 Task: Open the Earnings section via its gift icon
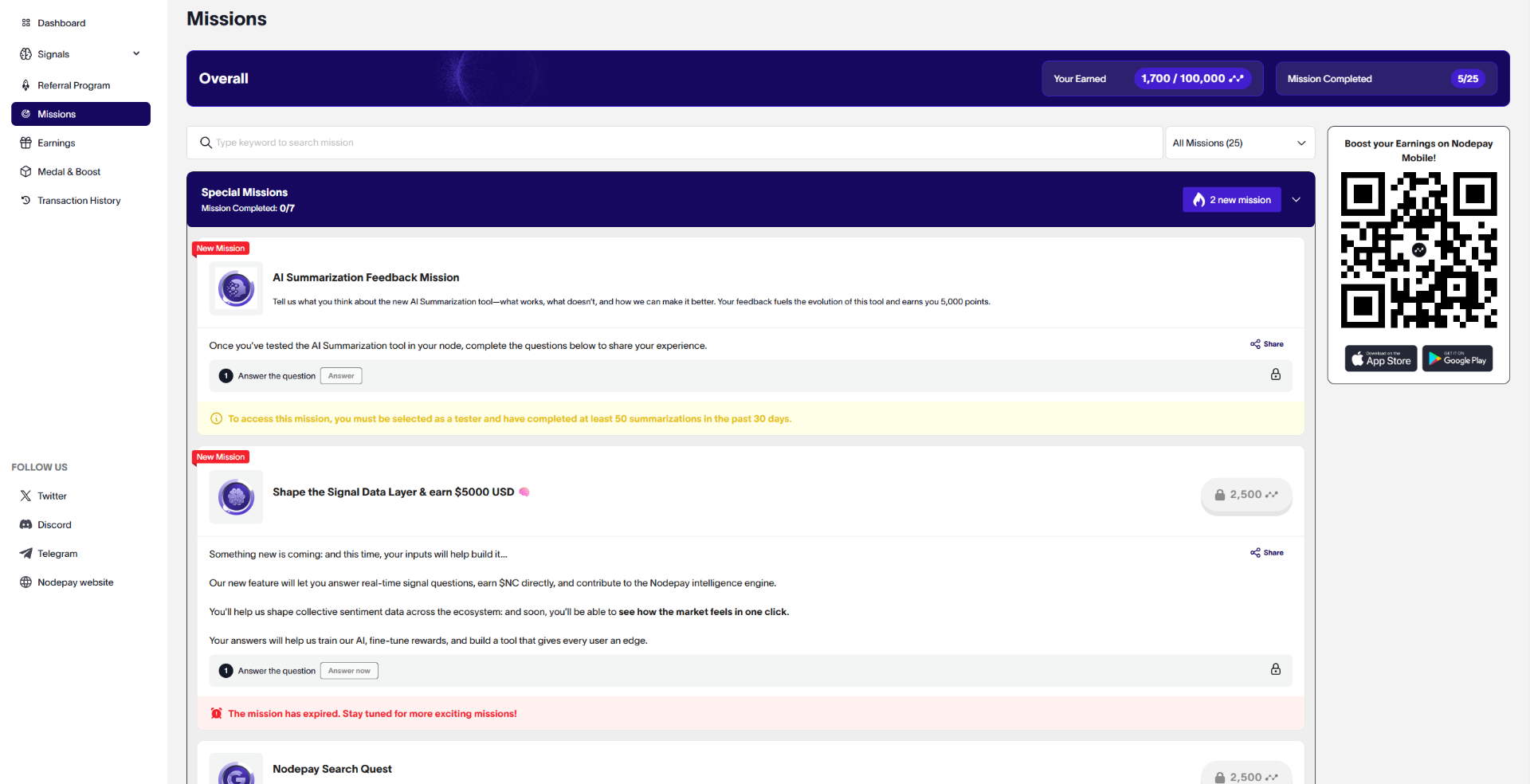(x=26, y=143)
